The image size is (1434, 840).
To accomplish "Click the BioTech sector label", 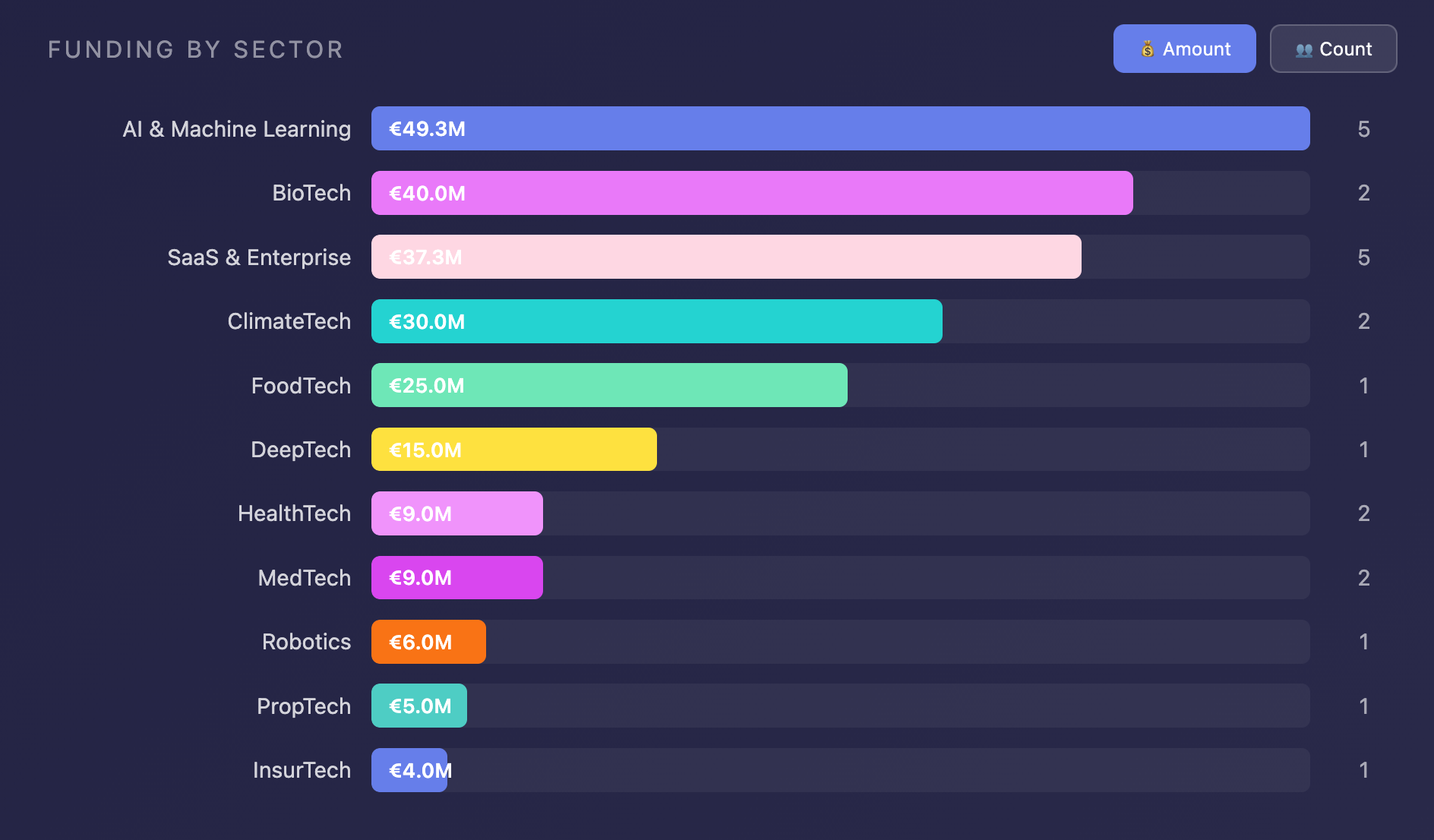I will (311, 193).
